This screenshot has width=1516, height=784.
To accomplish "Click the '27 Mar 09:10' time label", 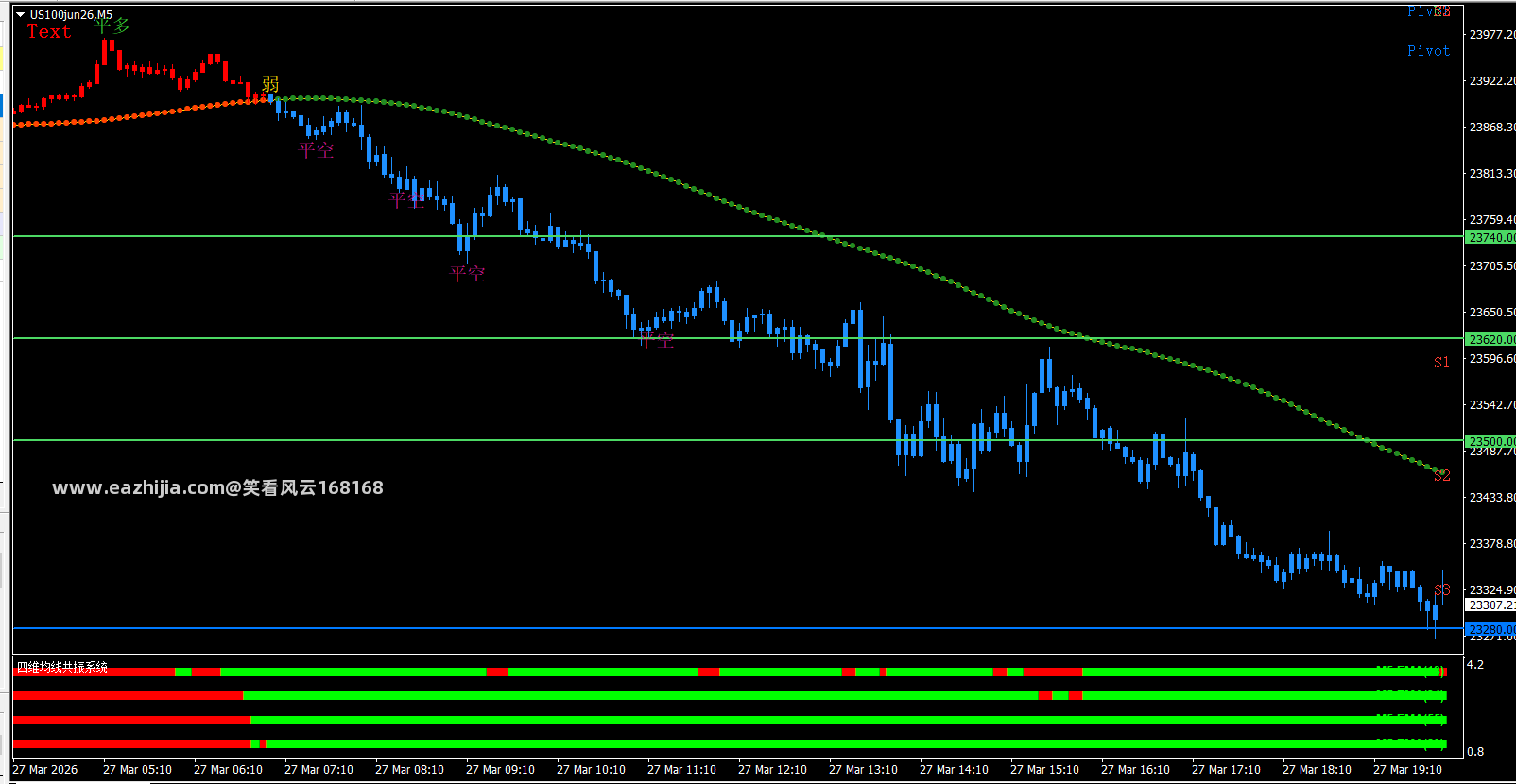I will 500,770.
